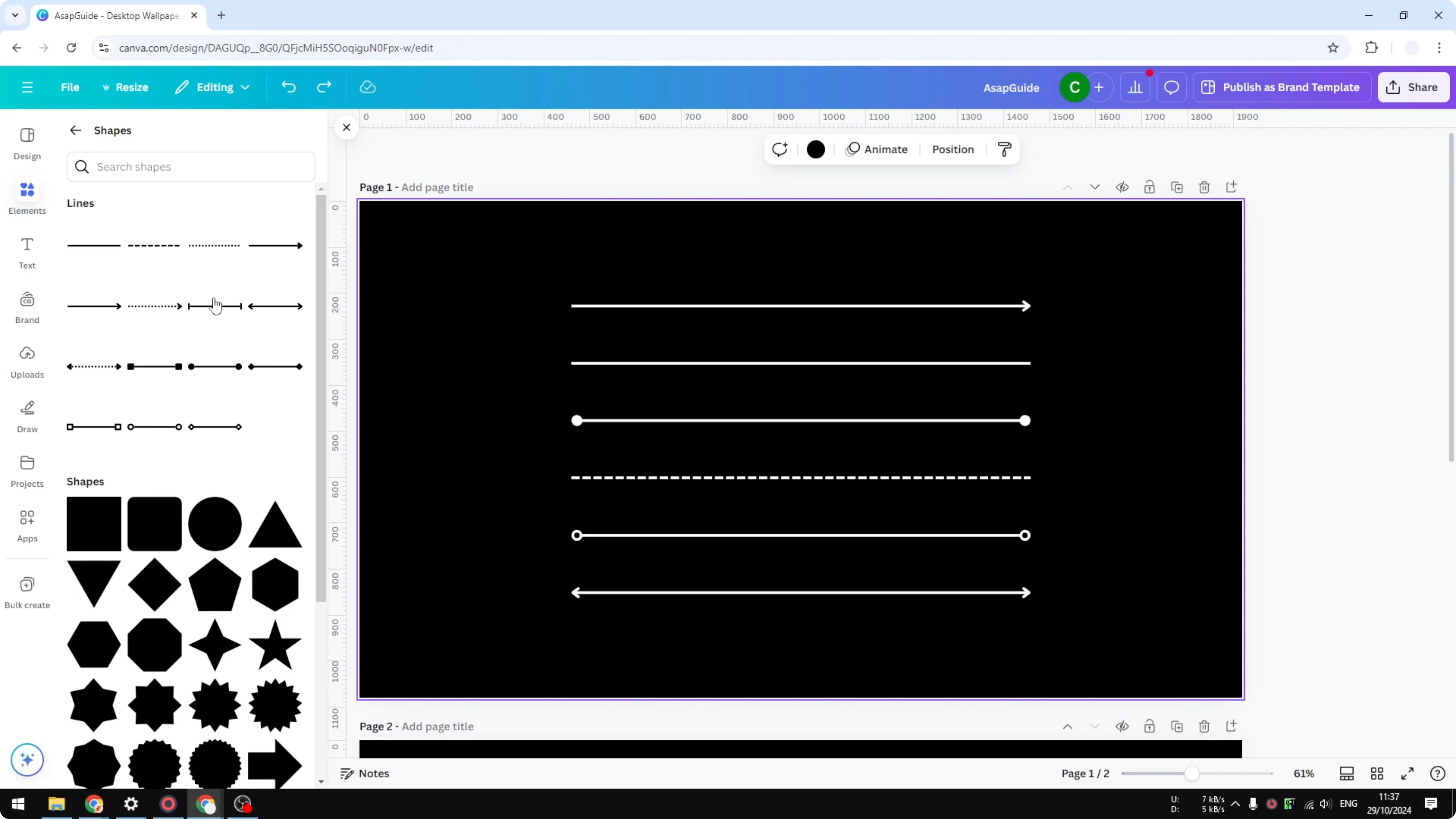Image resolution: width=1456 pixels, height=819 pixels.
Task: Open the Elements panel in sidebar
Action: 27,197
